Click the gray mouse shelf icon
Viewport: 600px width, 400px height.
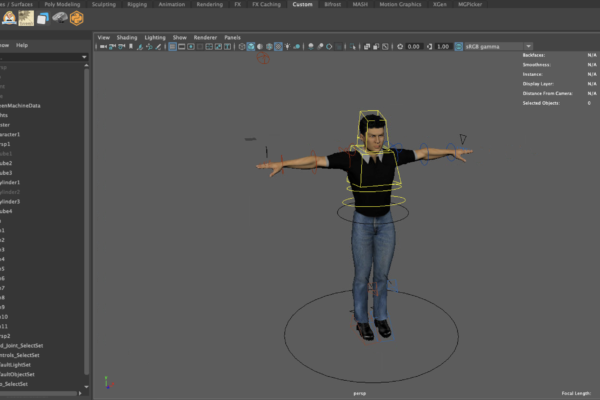point(60,18)
